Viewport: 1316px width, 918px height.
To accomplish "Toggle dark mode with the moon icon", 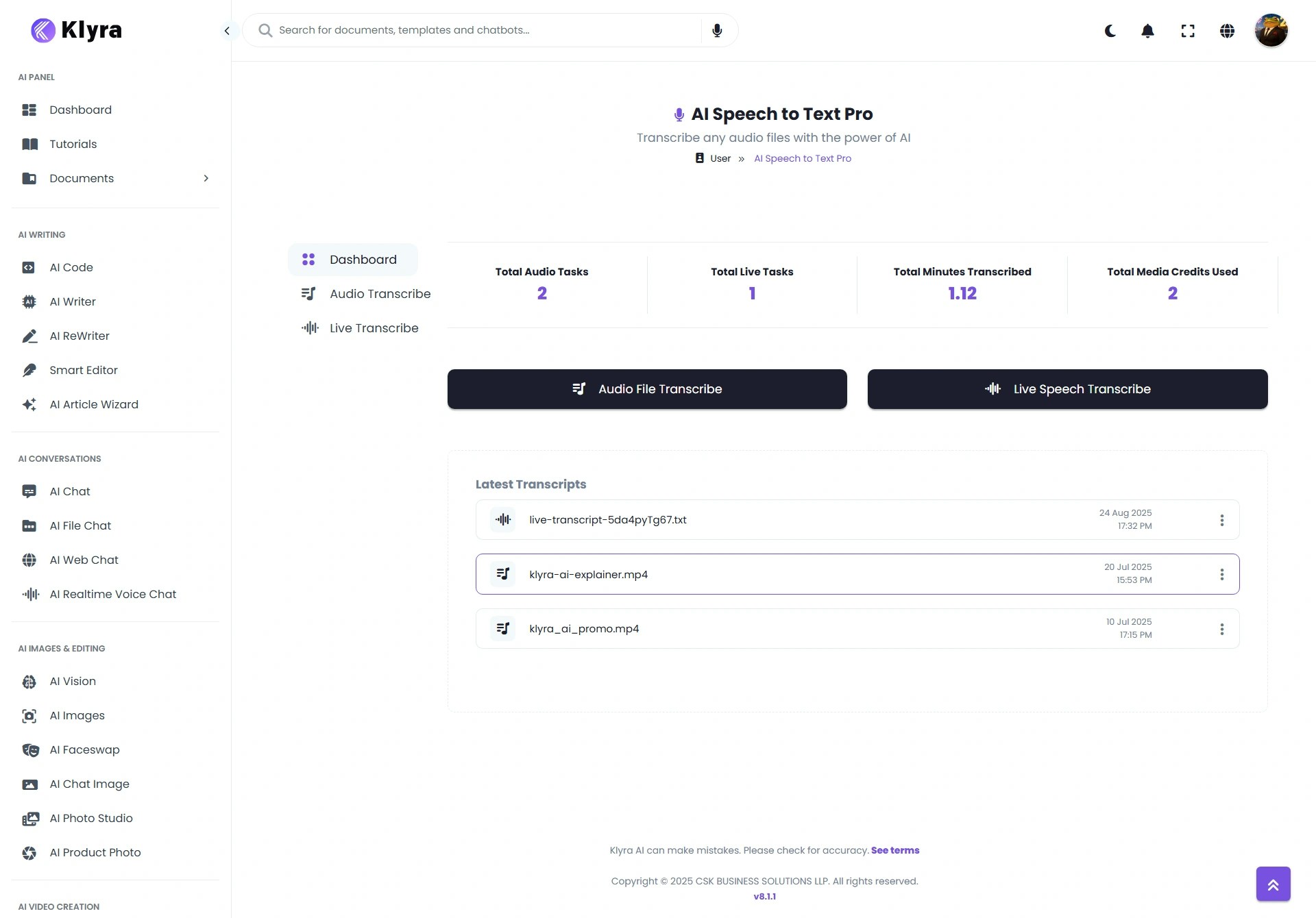I will tap(1110, 31).
